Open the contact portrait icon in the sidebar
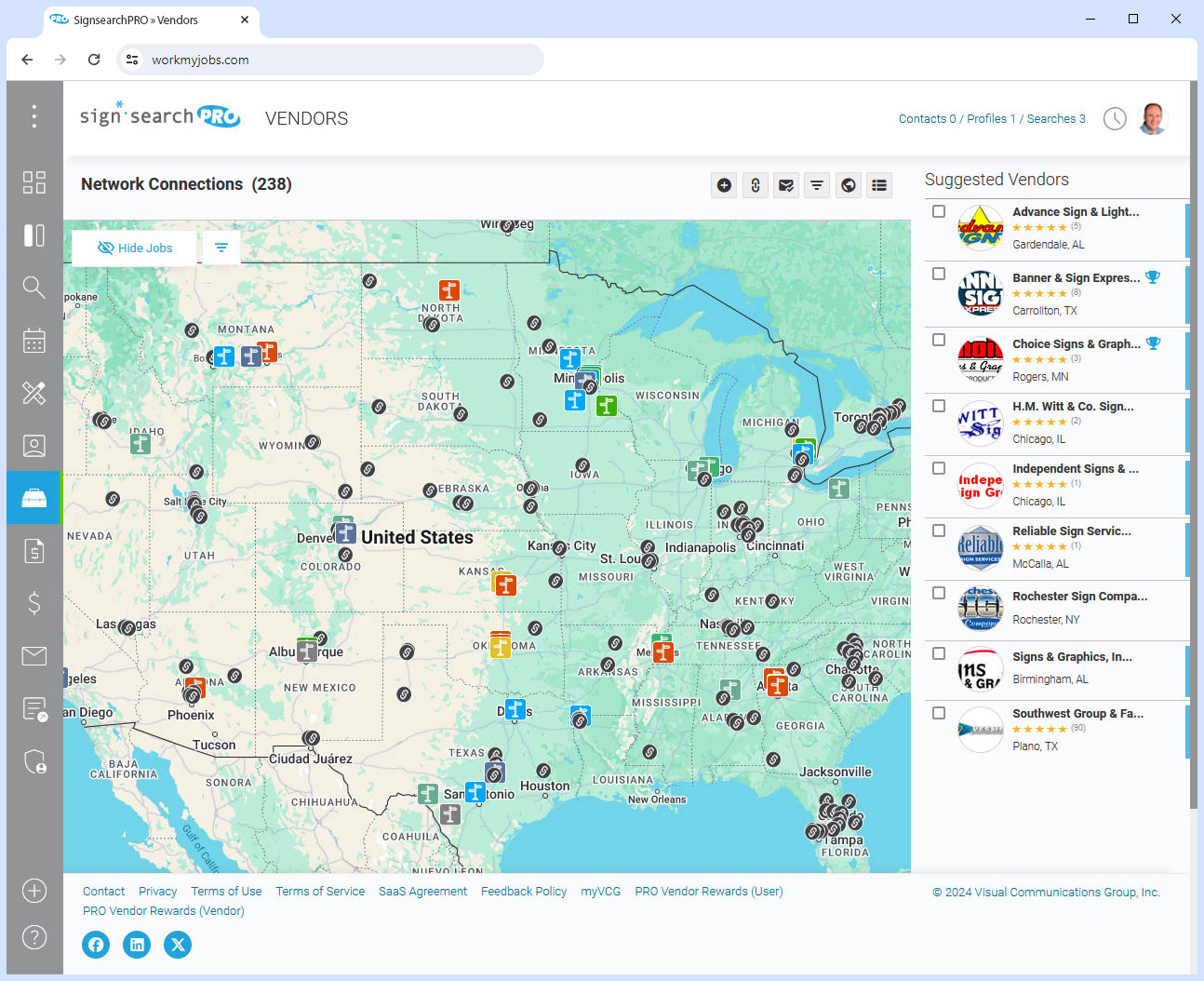This screenshot has height=981, width=1204. click(34, 446)
